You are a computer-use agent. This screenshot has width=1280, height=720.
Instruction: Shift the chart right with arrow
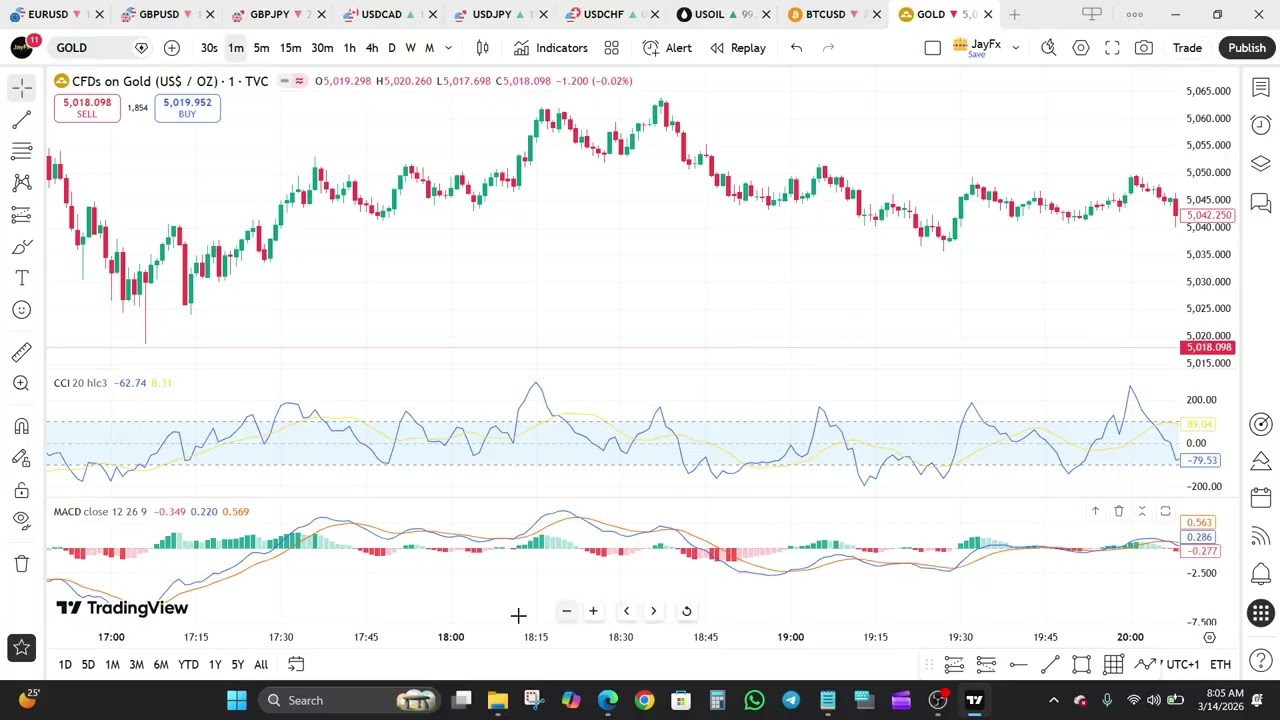tap(653, 611)
